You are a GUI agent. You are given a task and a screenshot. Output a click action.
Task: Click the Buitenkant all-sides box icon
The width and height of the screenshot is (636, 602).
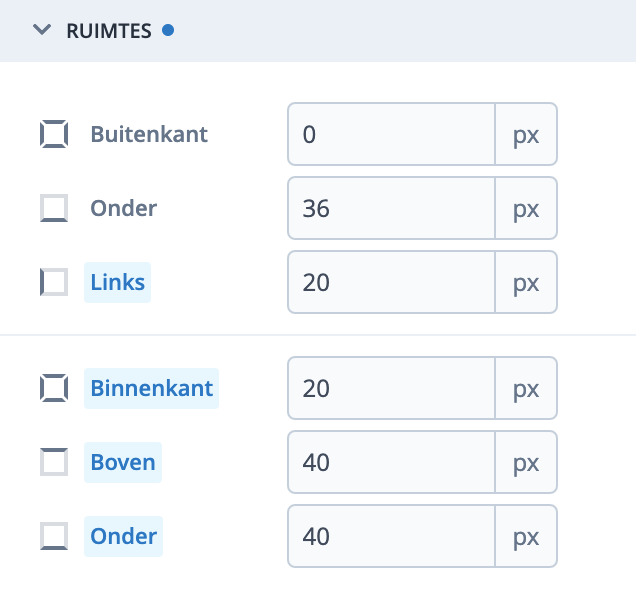(x=54, y=134)
